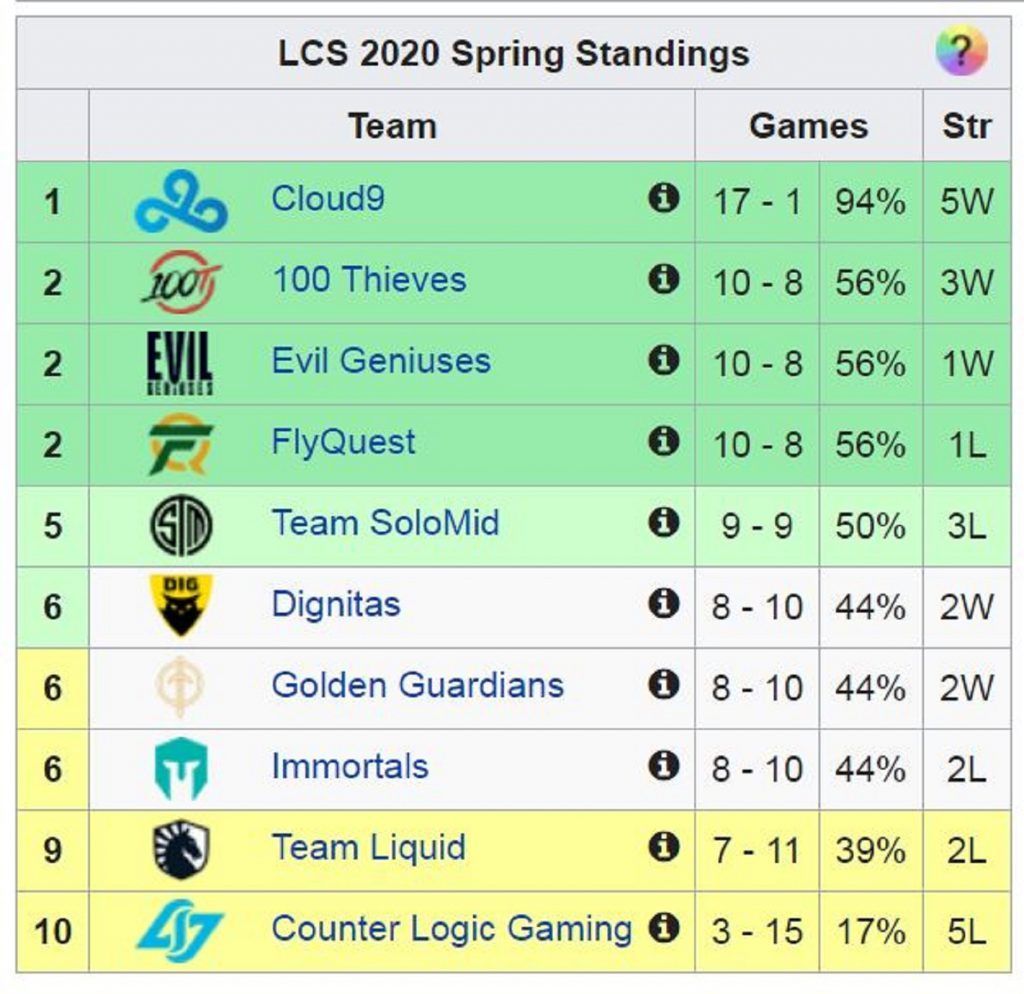
Task: Click the Dignitas logo icon
Action: (x=181, y=606)
